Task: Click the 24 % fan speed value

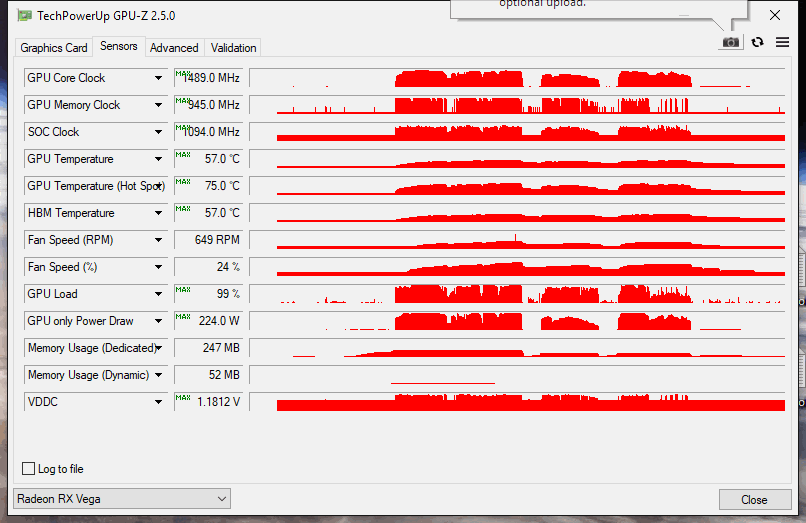Action: click(209, 267)
